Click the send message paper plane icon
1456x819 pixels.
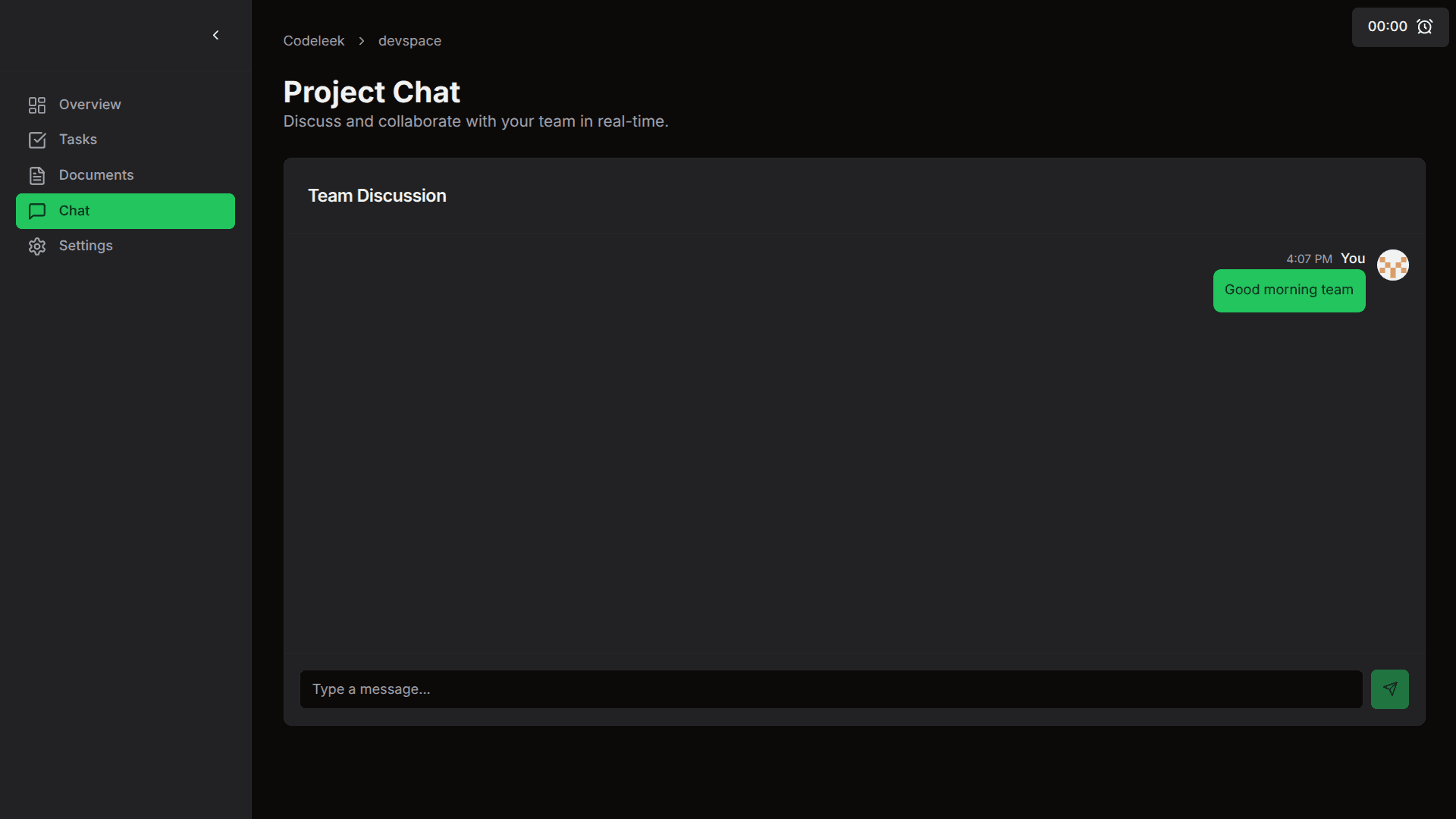1389,689
